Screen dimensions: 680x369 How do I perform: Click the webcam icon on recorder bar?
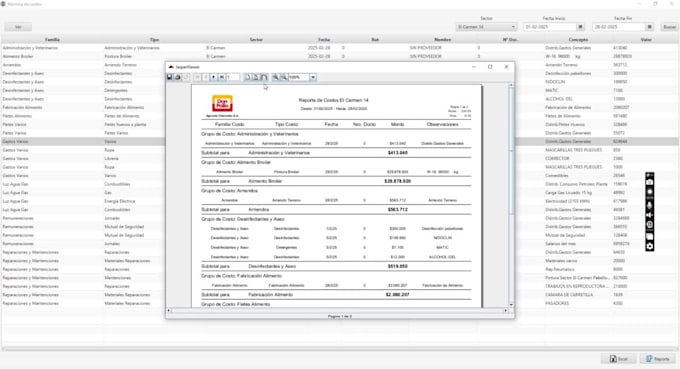(x=650, y=225)
